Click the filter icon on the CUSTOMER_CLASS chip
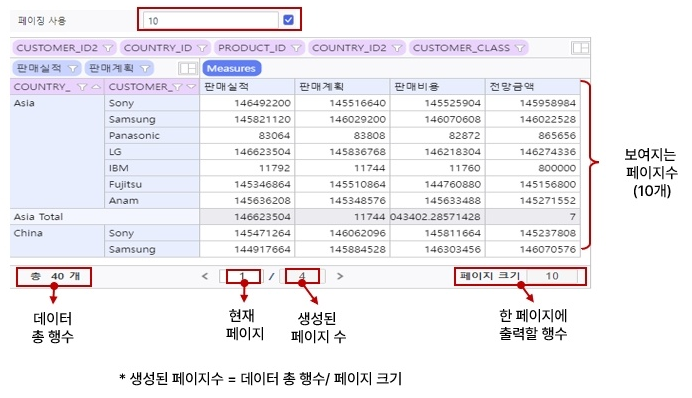This screenshot has height=398, width=692. 520,48
